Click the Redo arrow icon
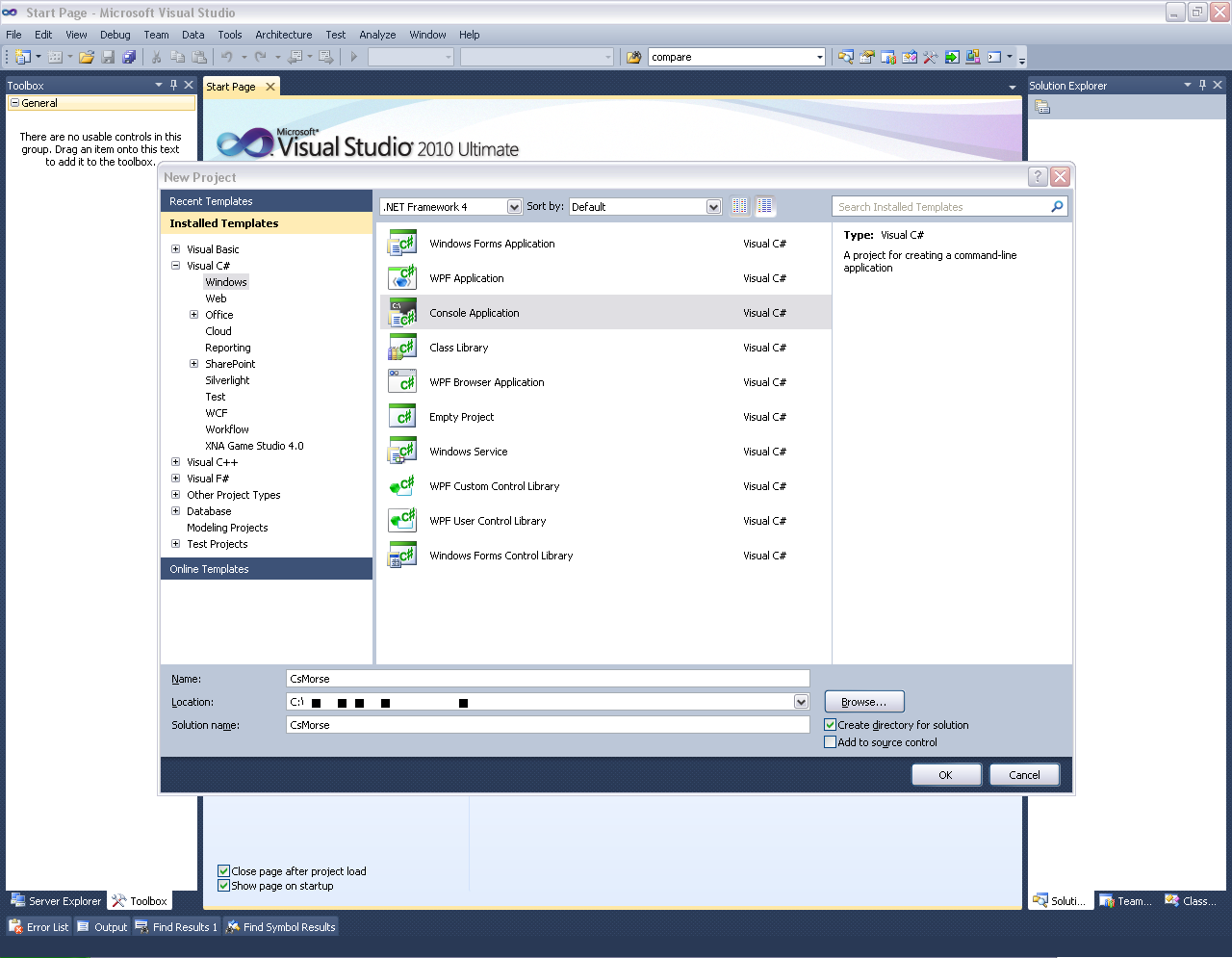 (260, 57)
